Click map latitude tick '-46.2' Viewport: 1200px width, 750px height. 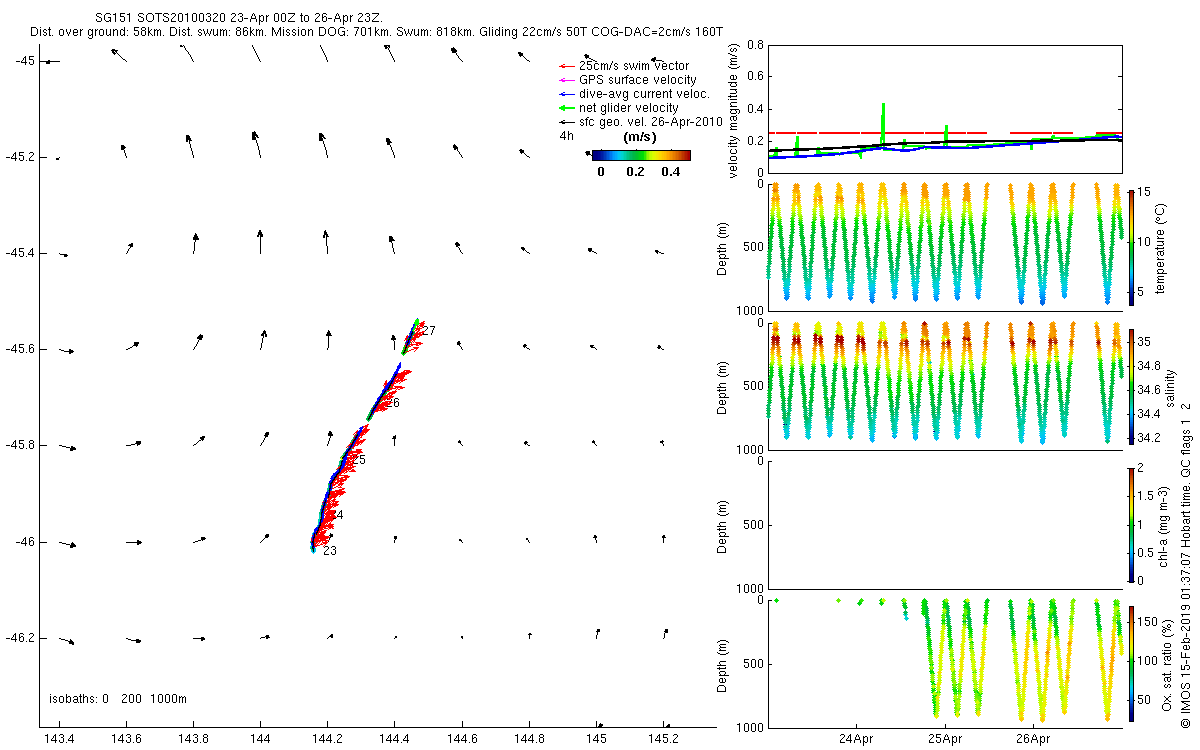coord(19,638)
